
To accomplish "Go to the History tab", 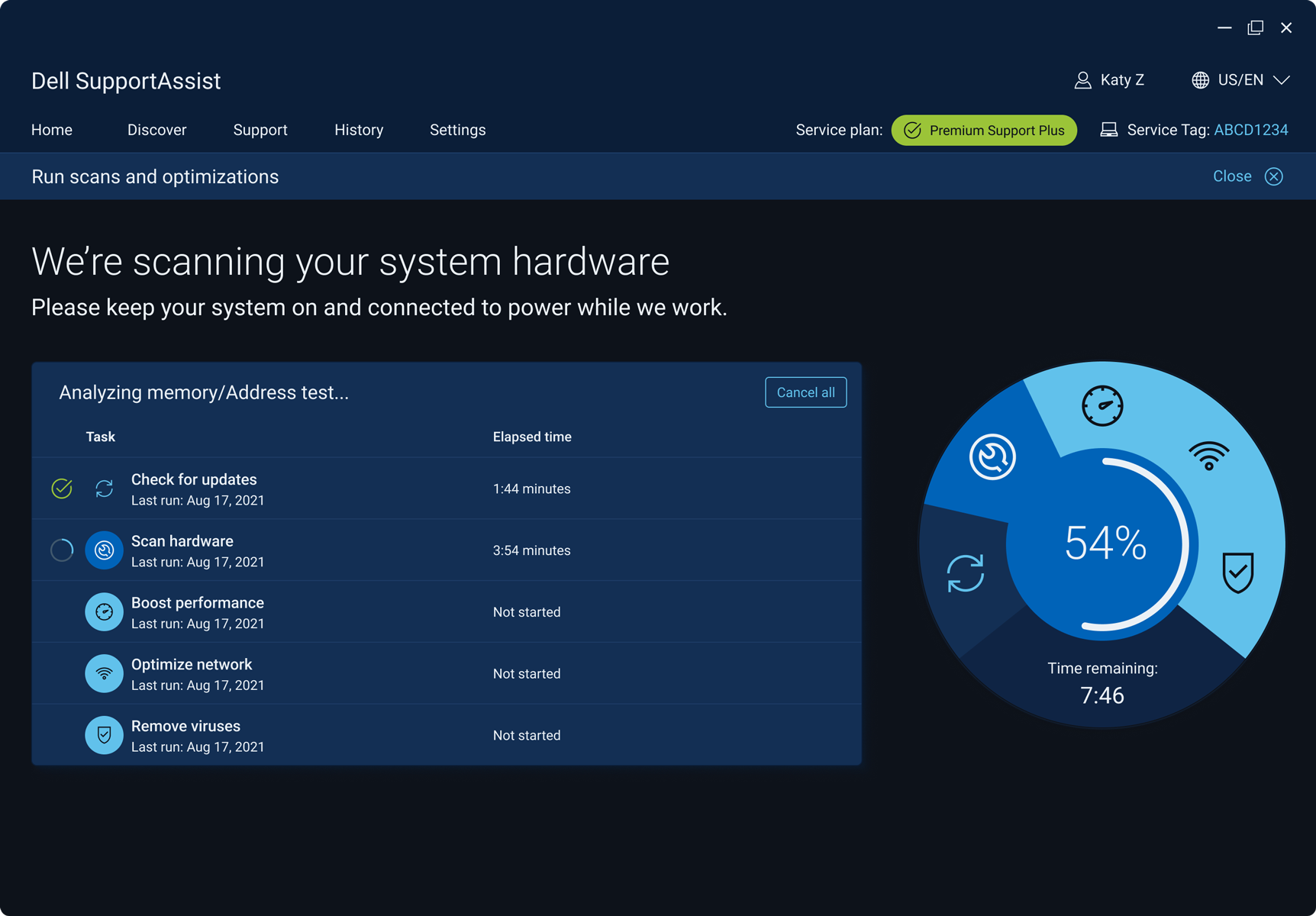I will (359, 131).
